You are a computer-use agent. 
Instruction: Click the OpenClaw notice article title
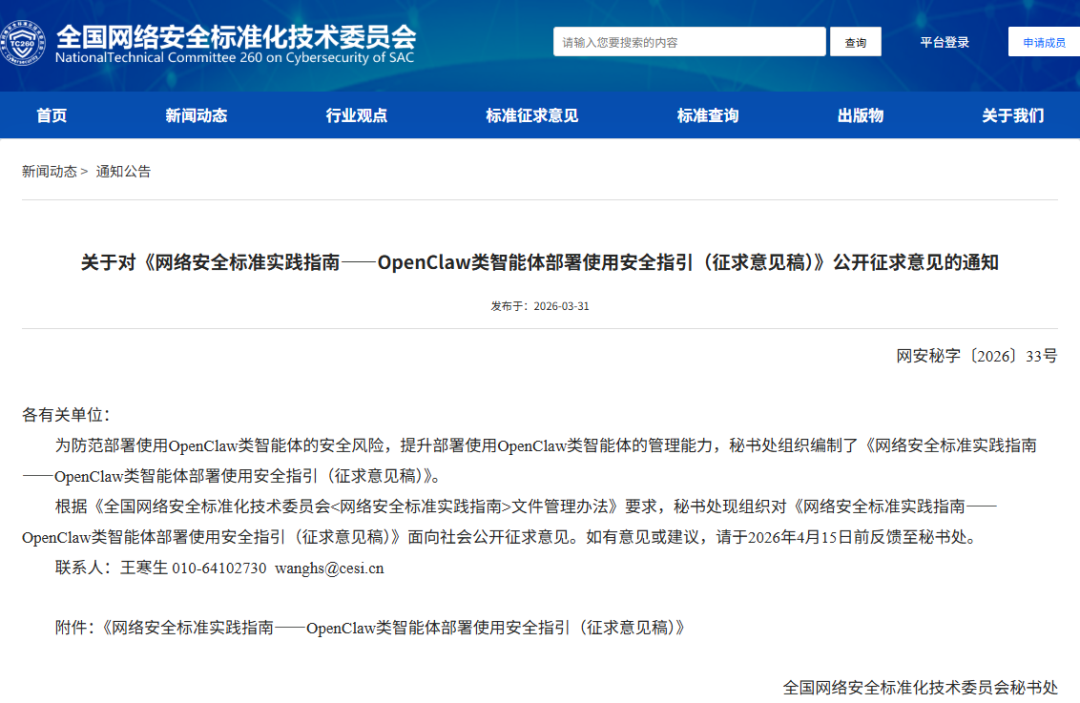click(x=540, y=263)
